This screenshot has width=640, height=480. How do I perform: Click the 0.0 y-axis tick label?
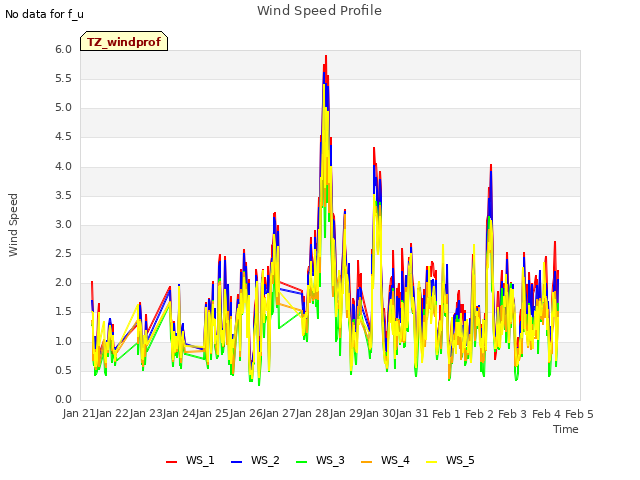(63, 399)
